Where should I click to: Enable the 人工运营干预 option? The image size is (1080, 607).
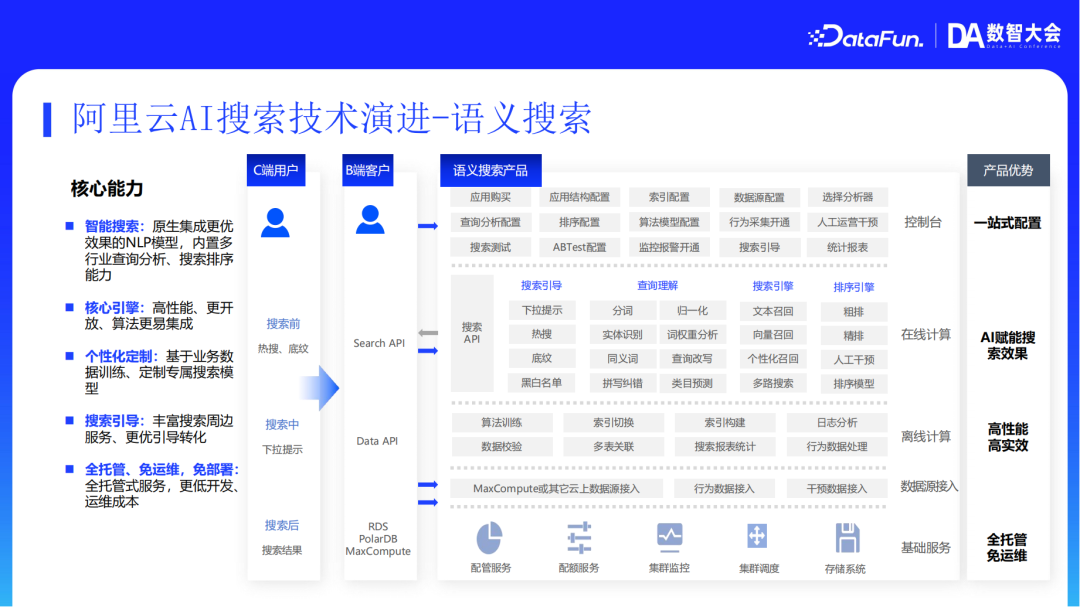click(847, 222)
